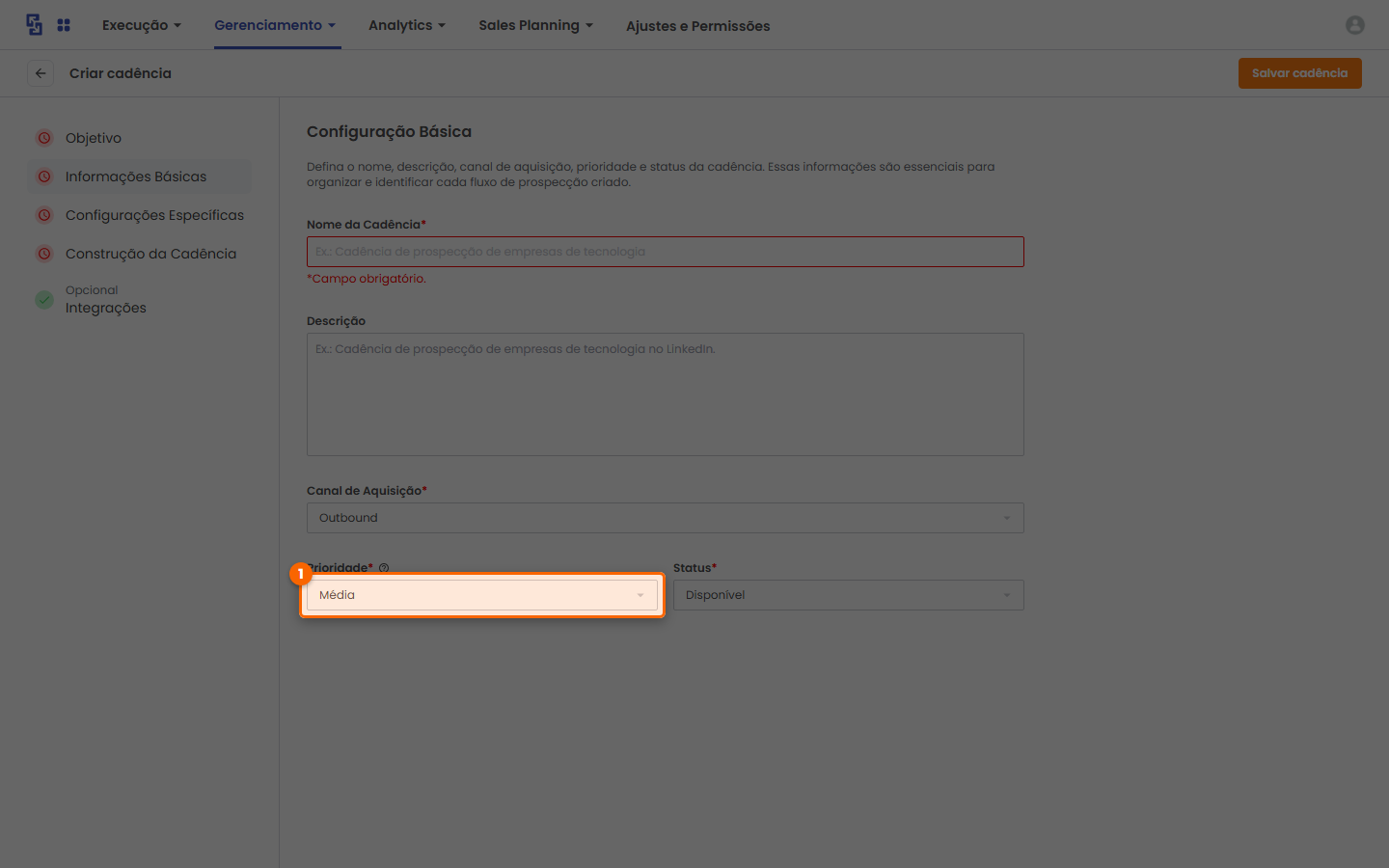The image size is (1389, 868).
Task: Click the Criar cadência page title
Action: click(121, 73)
